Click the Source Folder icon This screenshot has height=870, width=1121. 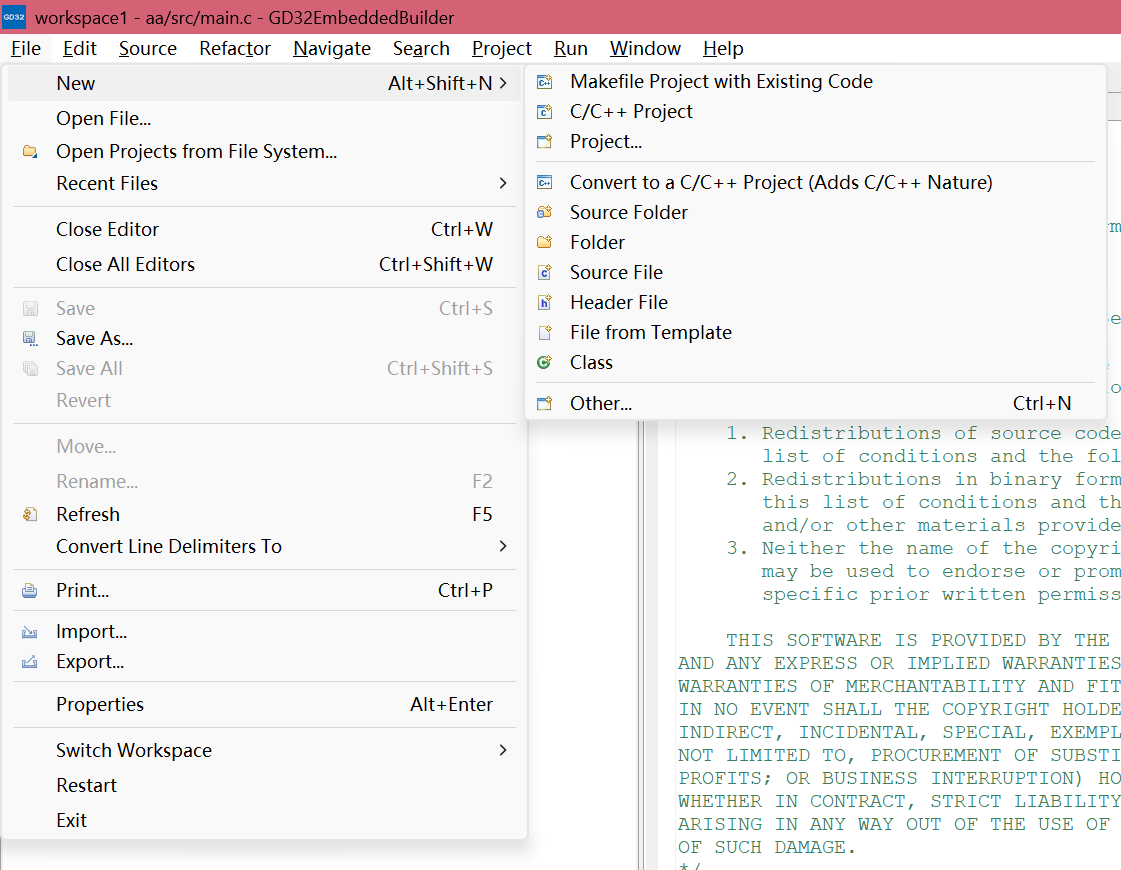[545, 212]
